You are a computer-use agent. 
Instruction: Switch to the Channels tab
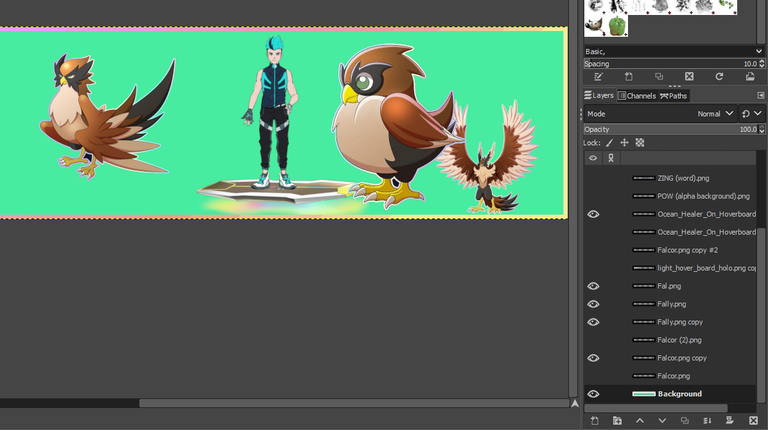click(x=637, y=96)
